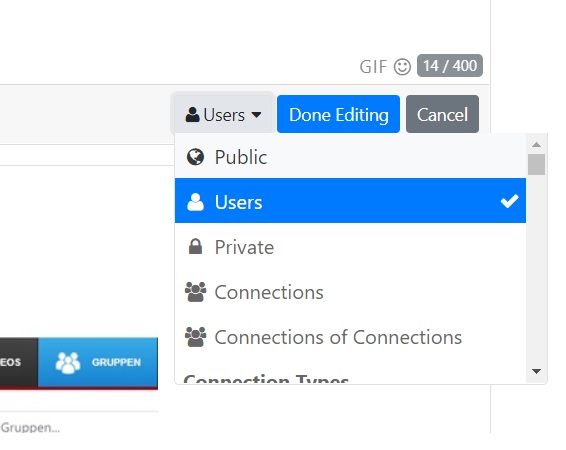566x450 pixels.
Task: Click the group icon for Connections of Connections
Action: (195, 337)
